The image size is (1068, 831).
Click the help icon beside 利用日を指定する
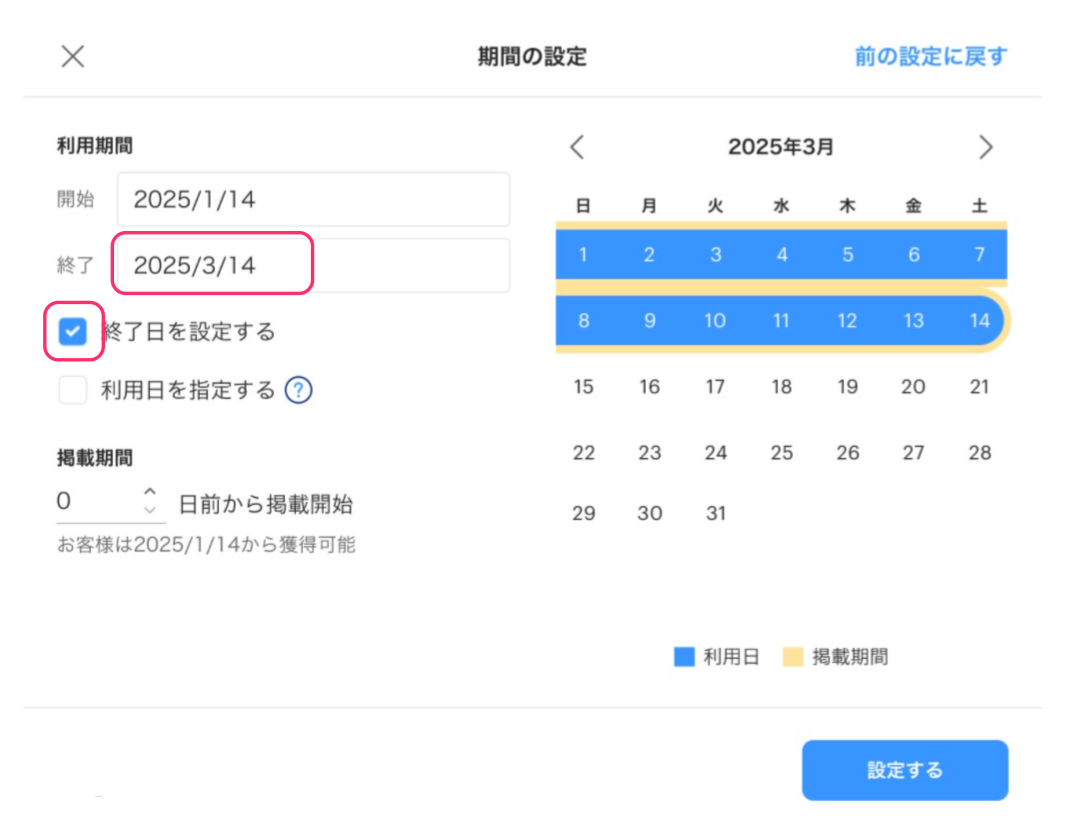point(298,390)
